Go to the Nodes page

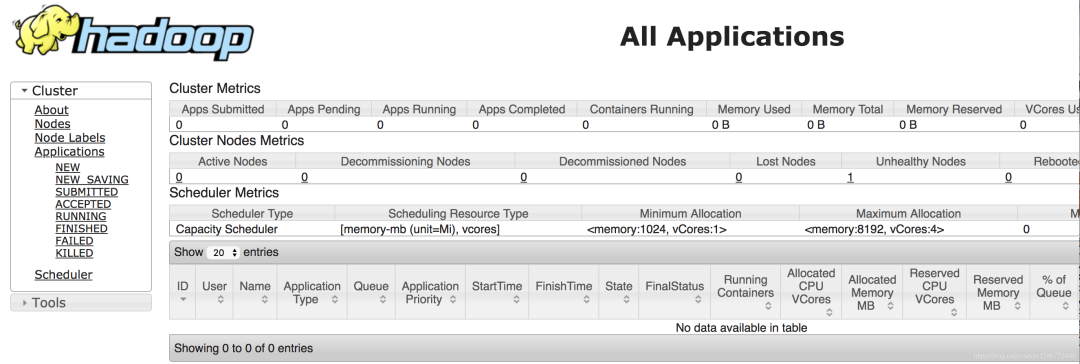coord(52,124)
